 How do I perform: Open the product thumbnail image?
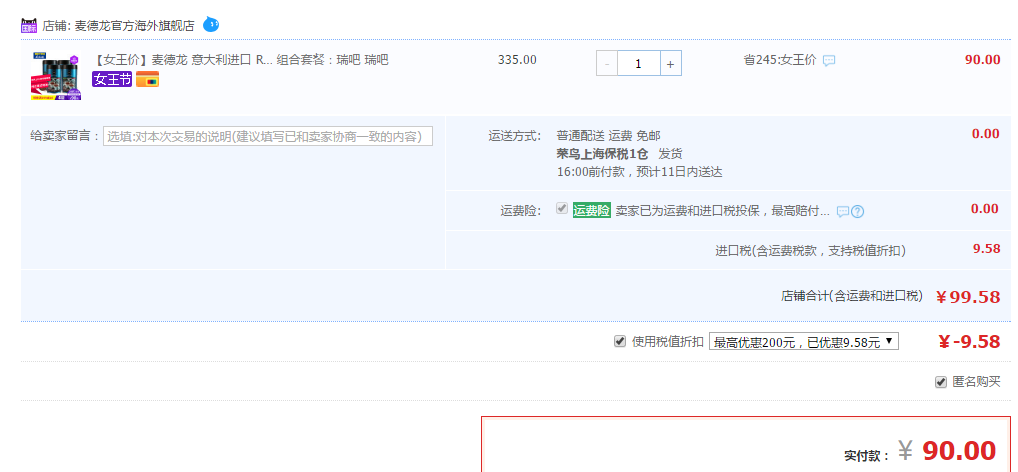pos(56,75)
